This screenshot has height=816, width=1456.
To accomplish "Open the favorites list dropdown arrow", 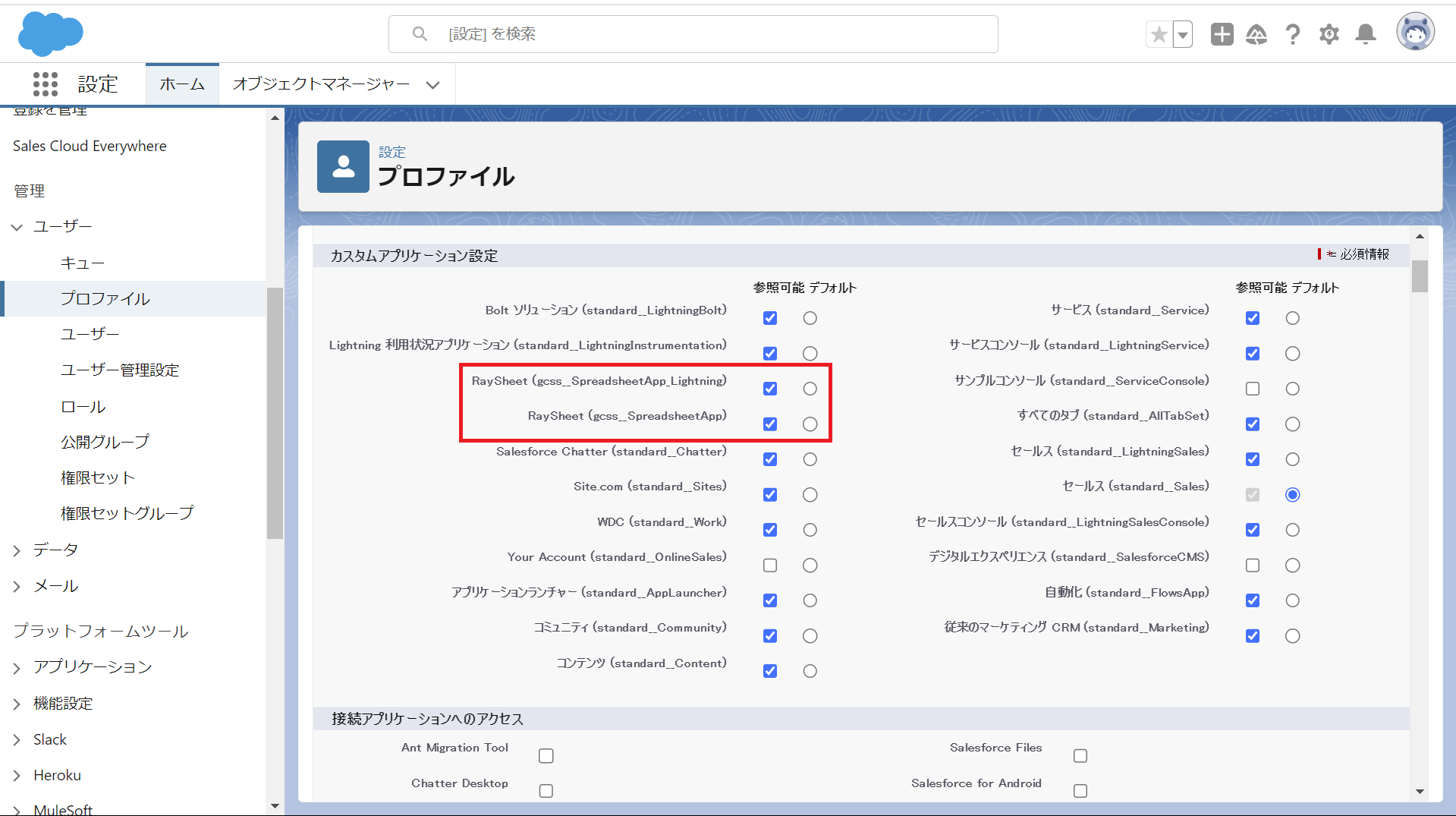I will (1183, 34).
